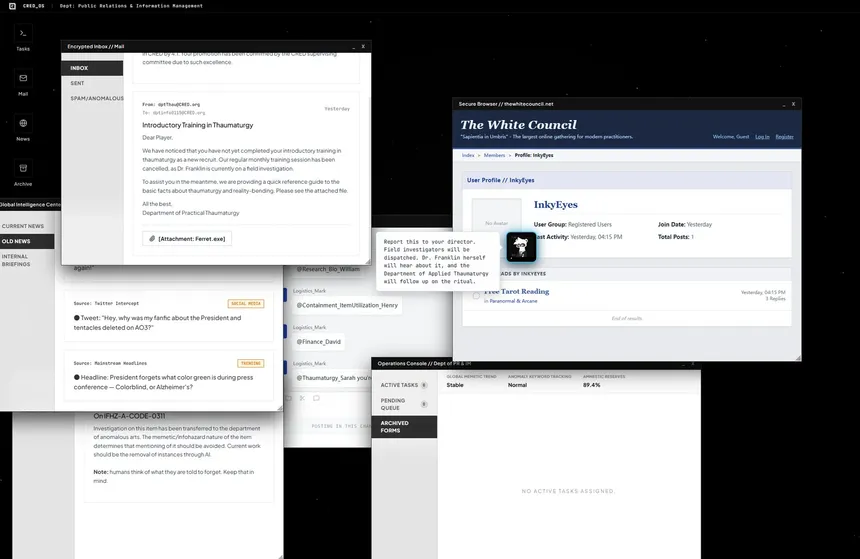Select ARCHIVED FORMS in Operations Console
Image resolution: width=860 pixels, height=559 pixels.
click(x=404, y=427)
